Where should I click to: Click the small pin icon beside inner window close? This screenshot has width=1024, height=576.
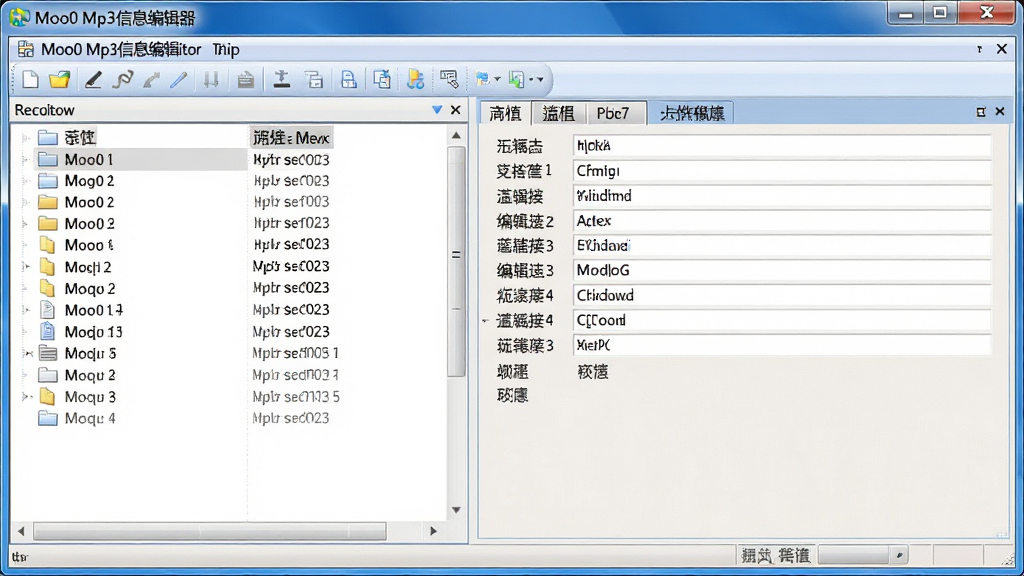pos(980,50)
